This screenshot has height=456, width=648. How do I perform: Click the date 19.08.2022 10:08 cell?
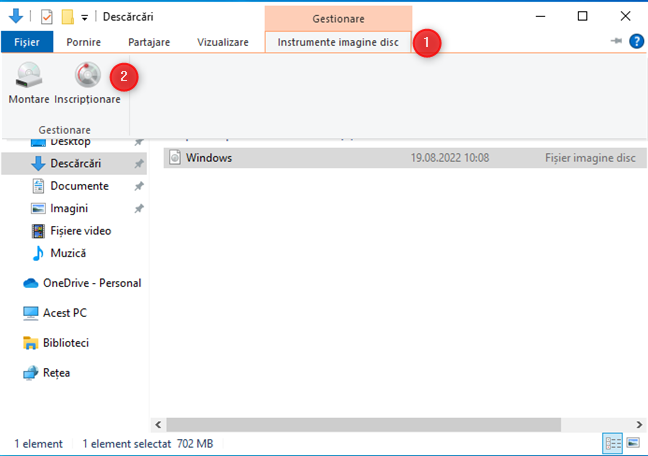click(450, 158)
